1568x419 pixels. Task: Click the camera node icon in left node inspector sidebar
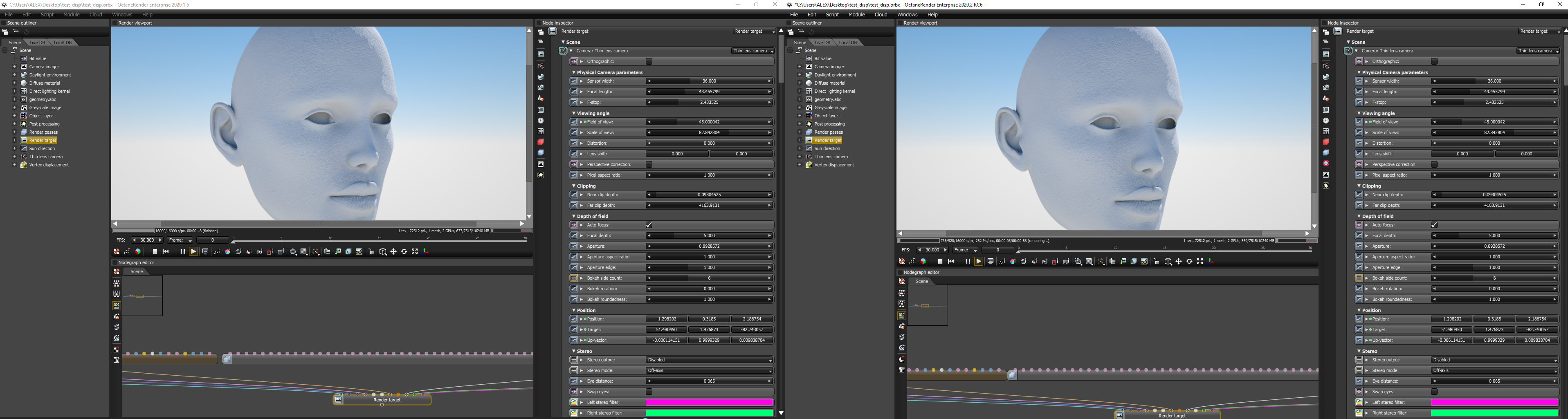click(x=541, y=66)
